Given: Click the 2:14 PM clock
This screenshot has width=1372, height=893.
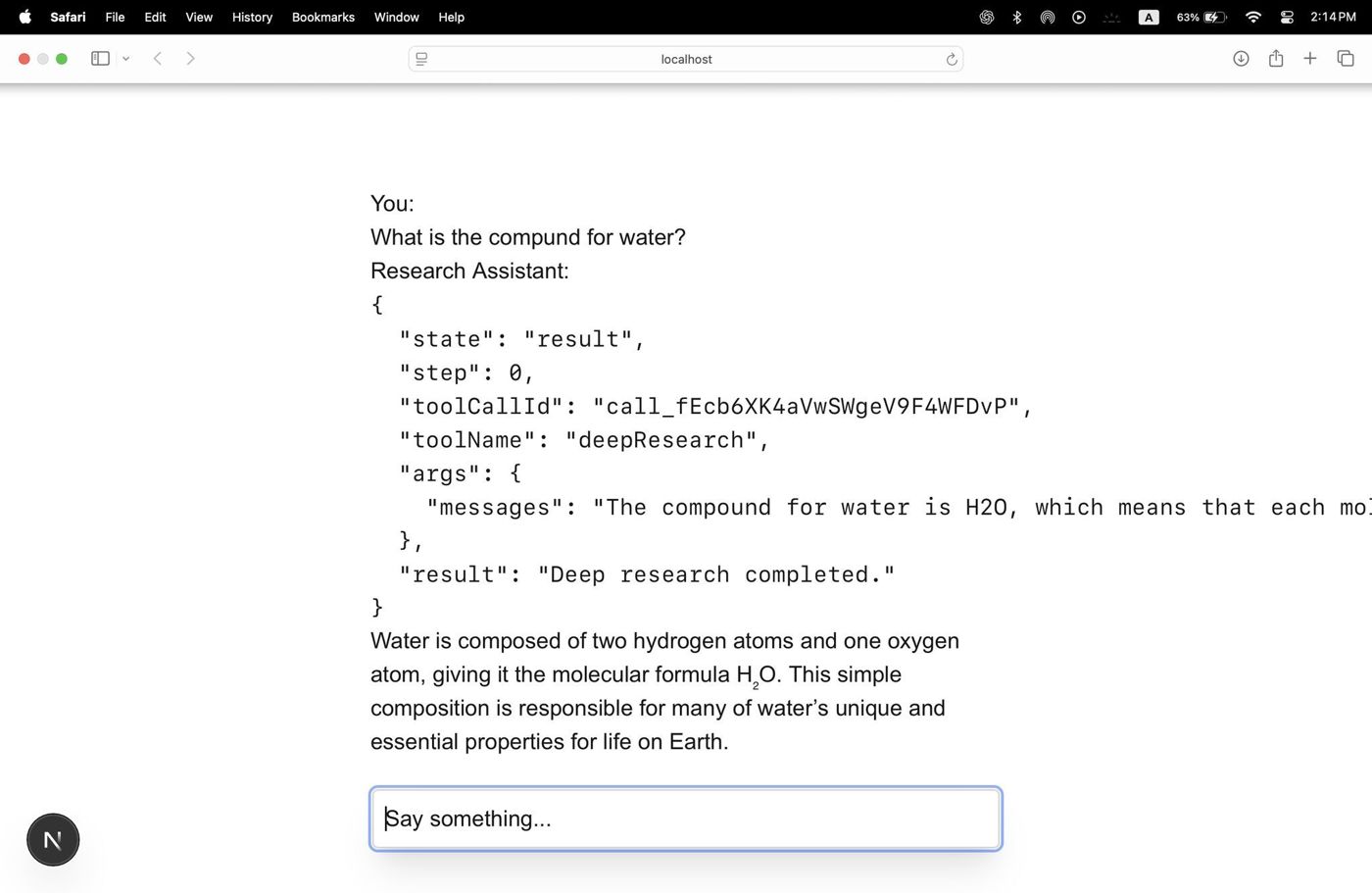Looking at the screenshot, I should (1333, 17).
